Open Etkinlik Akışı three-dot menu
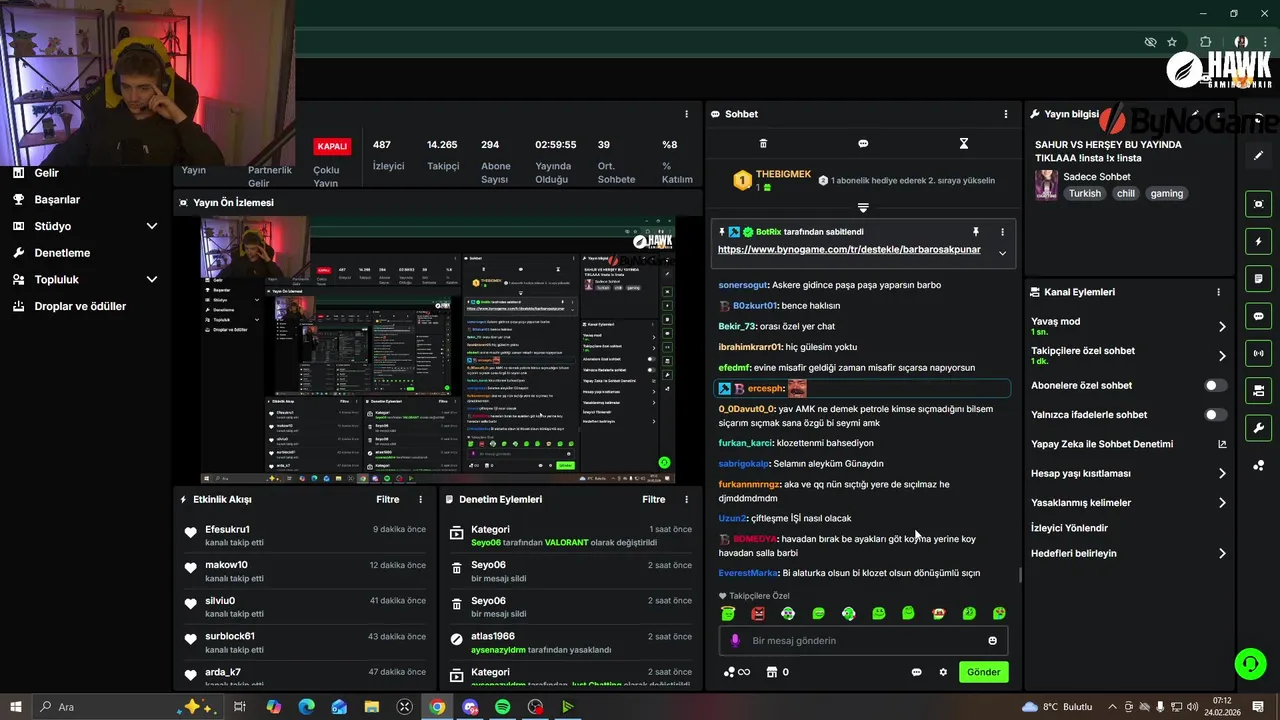Screen dimensions: 1280x720 pos(420,499)
